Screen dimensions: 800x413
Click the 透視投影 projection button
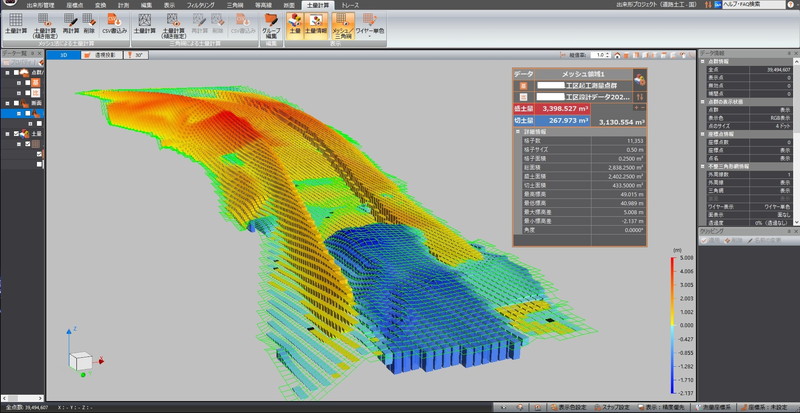coord(102,55)
